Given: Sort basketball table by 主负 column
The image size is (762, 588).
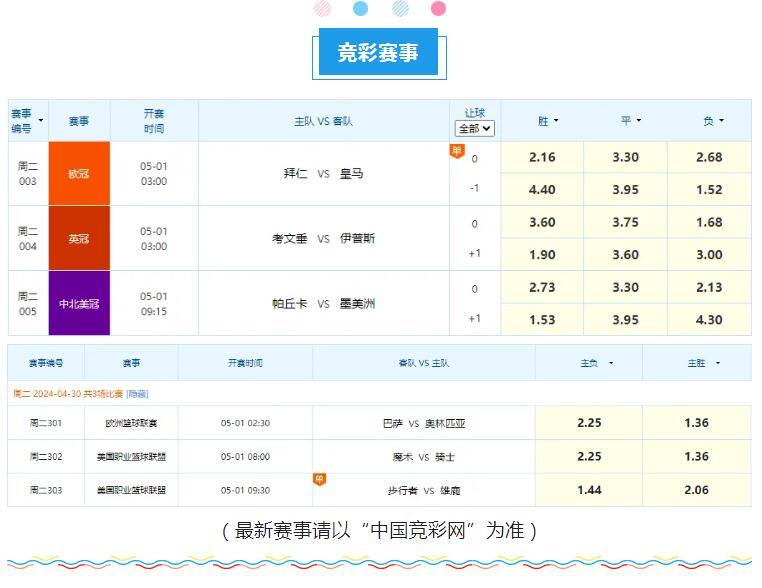Looking at the screenshot, I should (611, 363).
